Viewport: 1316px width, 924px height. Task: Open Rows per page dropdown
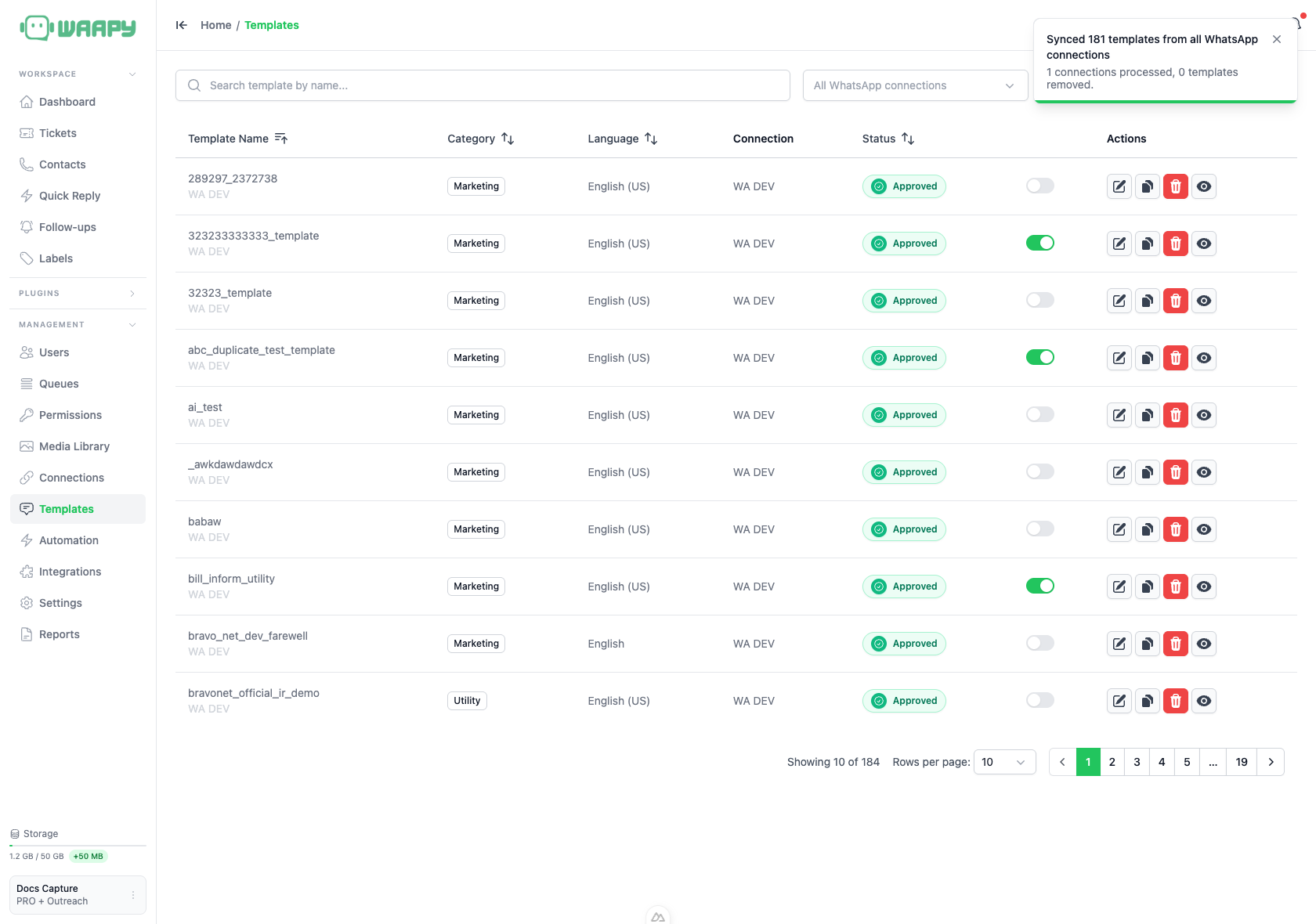click(1004, 762)
